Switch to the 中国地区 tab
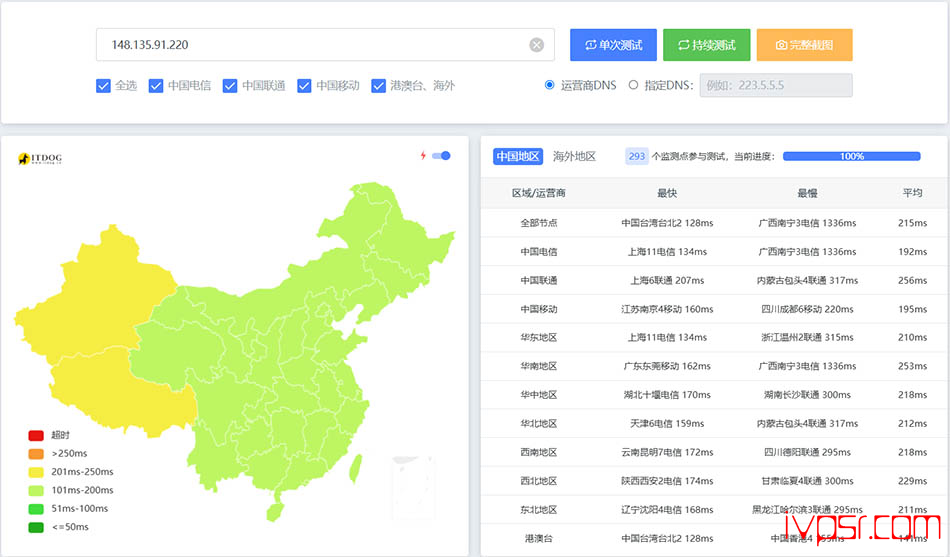950x557 pixels. point(517,156)
